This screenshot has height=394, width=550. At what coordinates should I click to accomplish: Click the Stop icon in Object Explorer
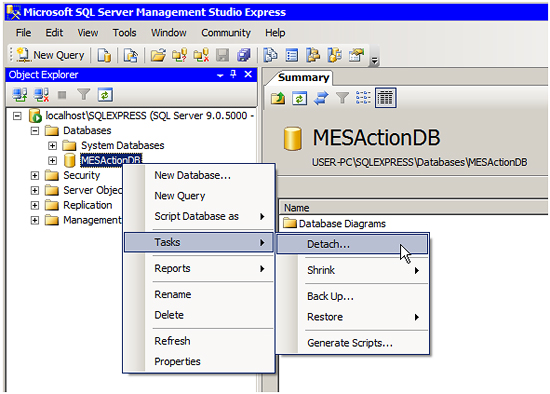coord(62,95)
